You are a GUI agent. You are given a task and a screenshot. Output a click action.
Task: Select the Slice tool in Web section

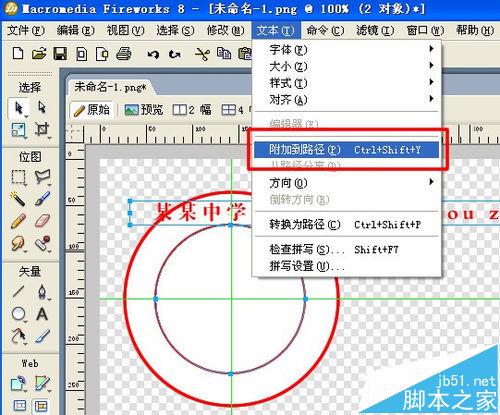[x=43, y=384]
